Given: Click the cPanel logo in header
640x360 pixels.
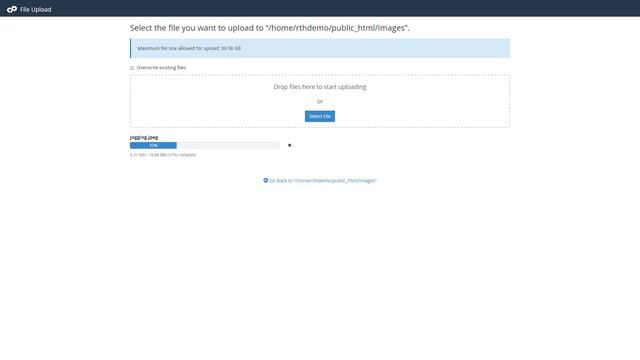Looking at the screenshot, I should click(x=12, y=9).
